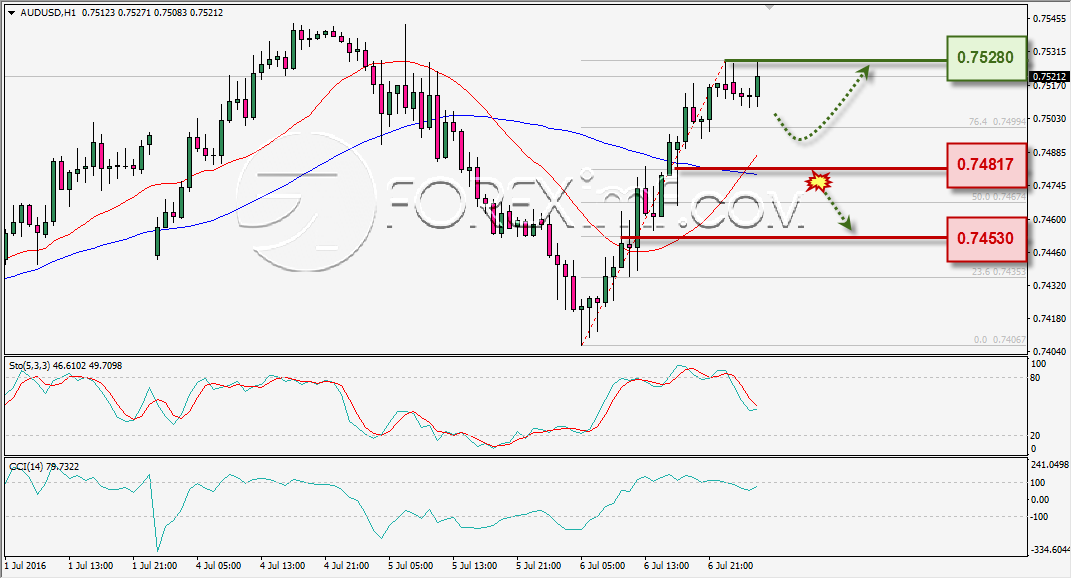The width and height of the screenshot is (1072, 579).
Task: Click the -100 level on CCI scale
Action: point(1039,516)
